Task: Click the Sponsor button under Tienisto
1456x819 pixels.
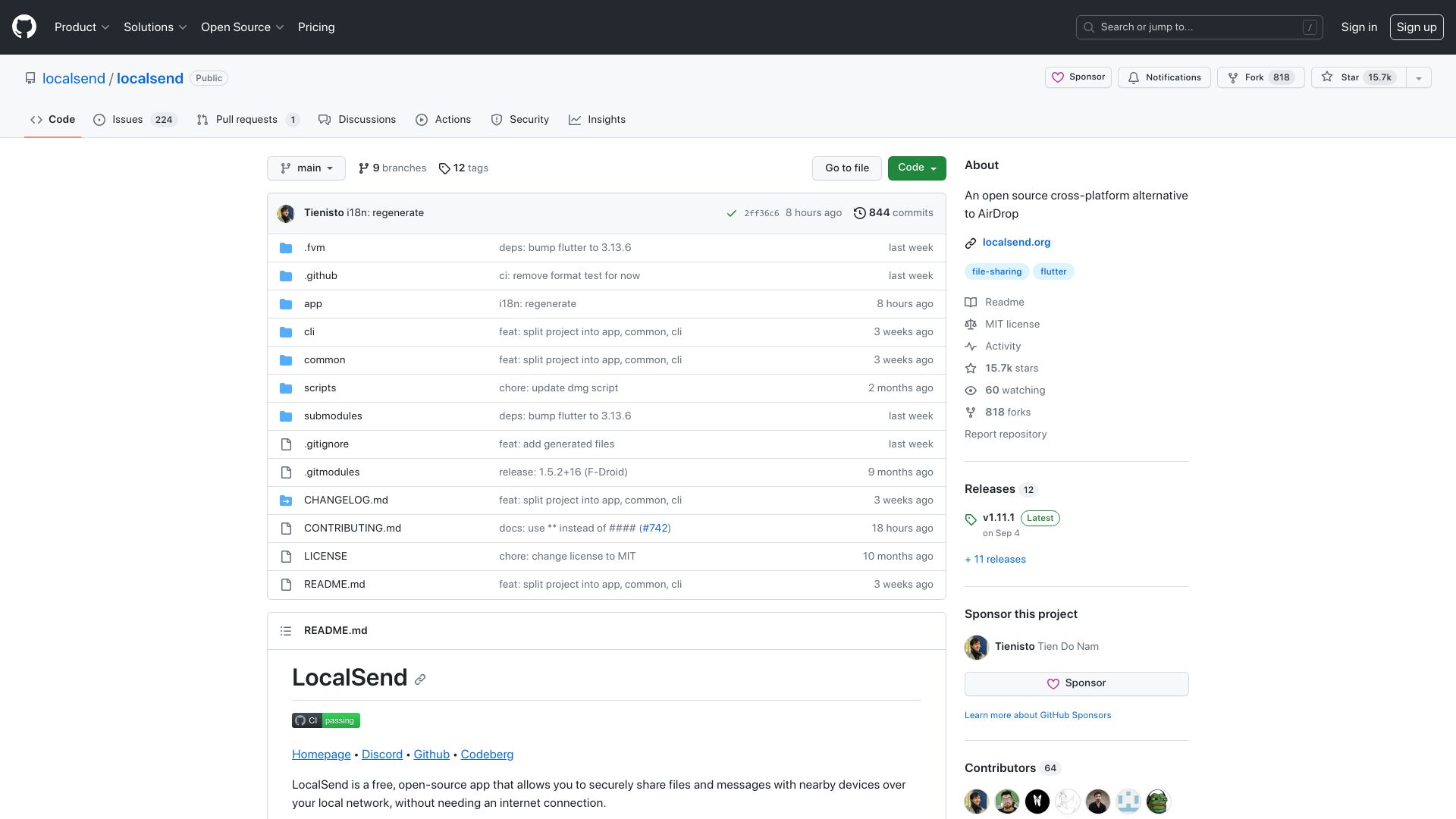Action: point(1077,684)
